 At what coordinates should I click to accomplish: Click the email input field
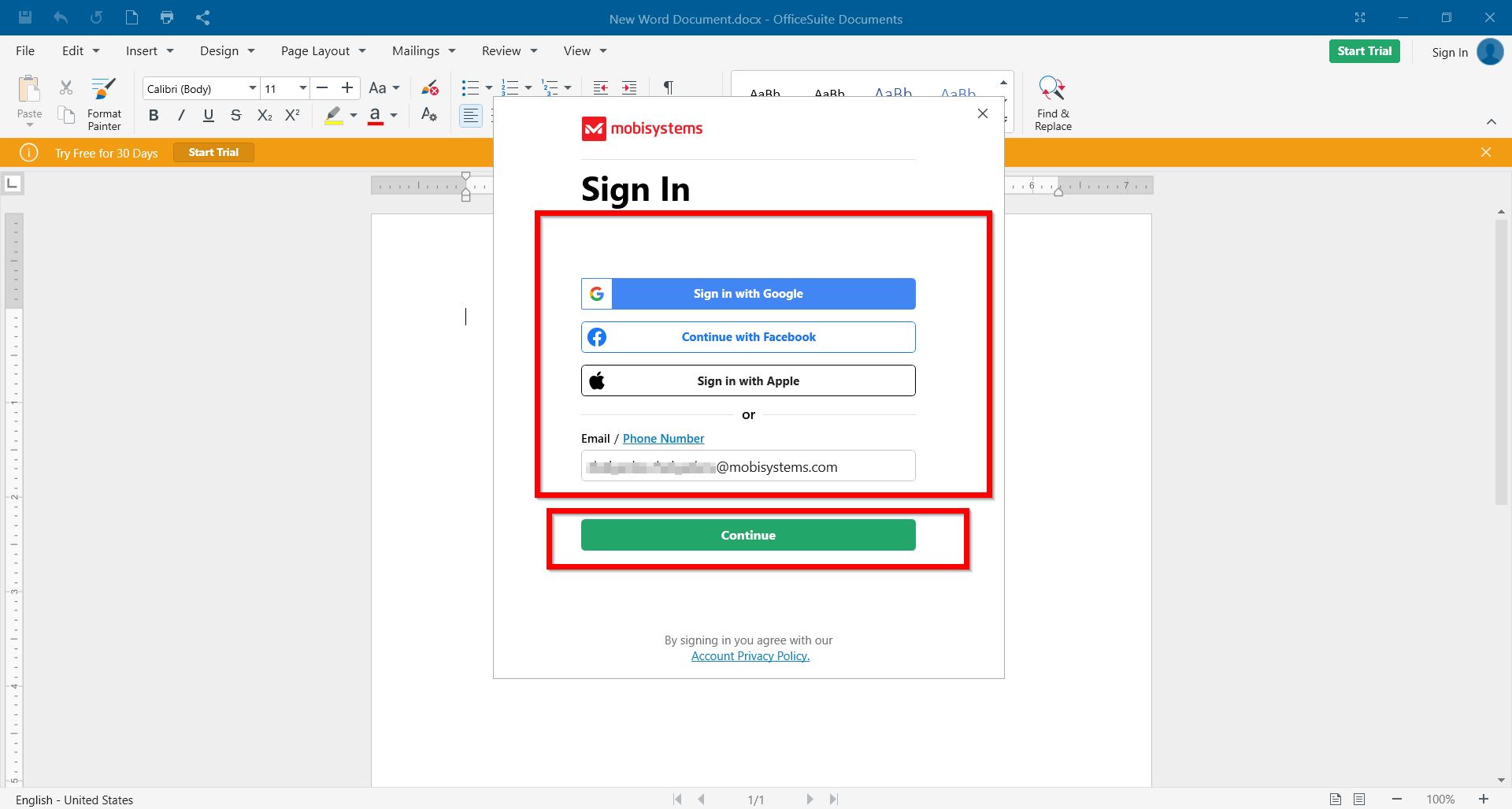(748, 466)
